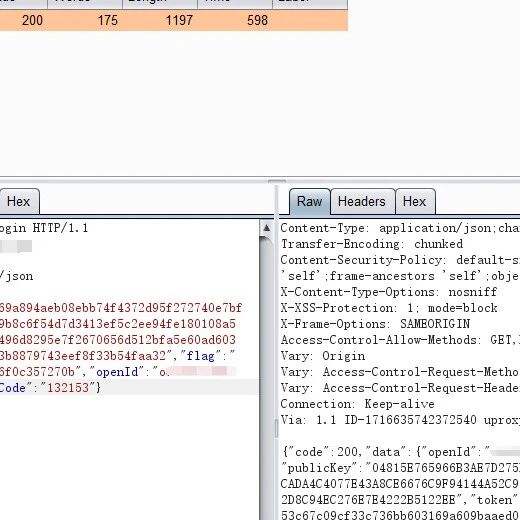Image resolution: width=520 pixels, height=520 pixels.
Task: Click the length value 1197
Action: pos(179,20)
